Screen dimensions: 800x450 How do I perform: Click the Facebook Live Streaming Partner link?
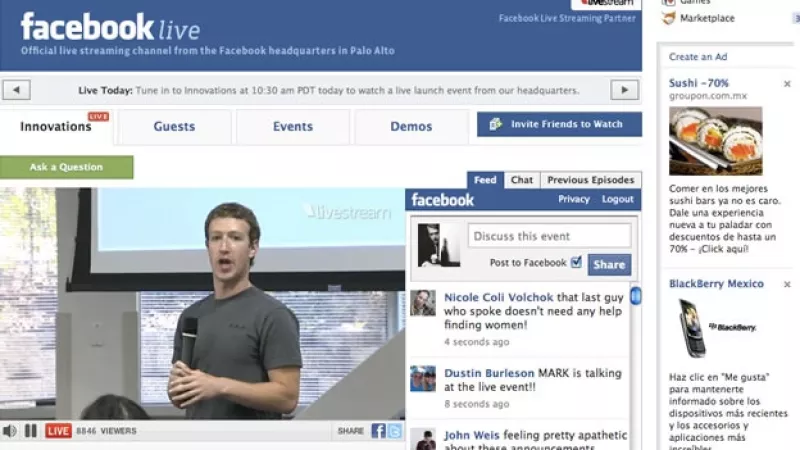tap(567, 18)
